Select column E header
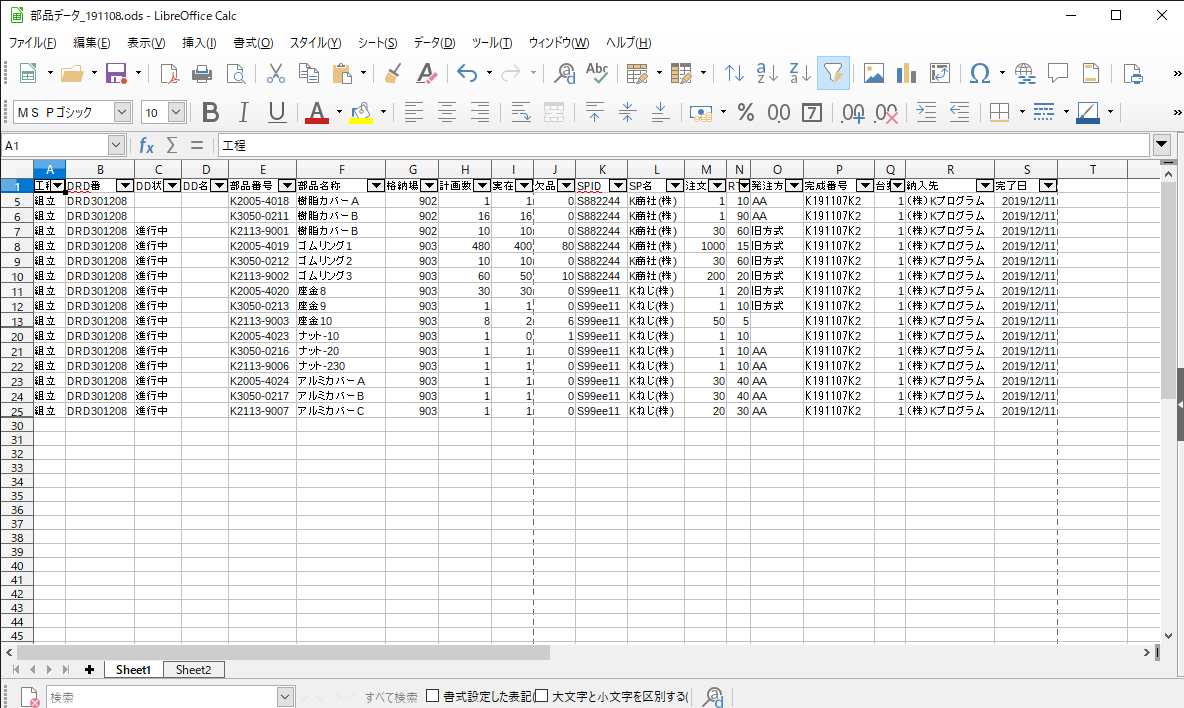This screenshot has width=1184, height=708. pyautogui.click(x=262, y=169)
